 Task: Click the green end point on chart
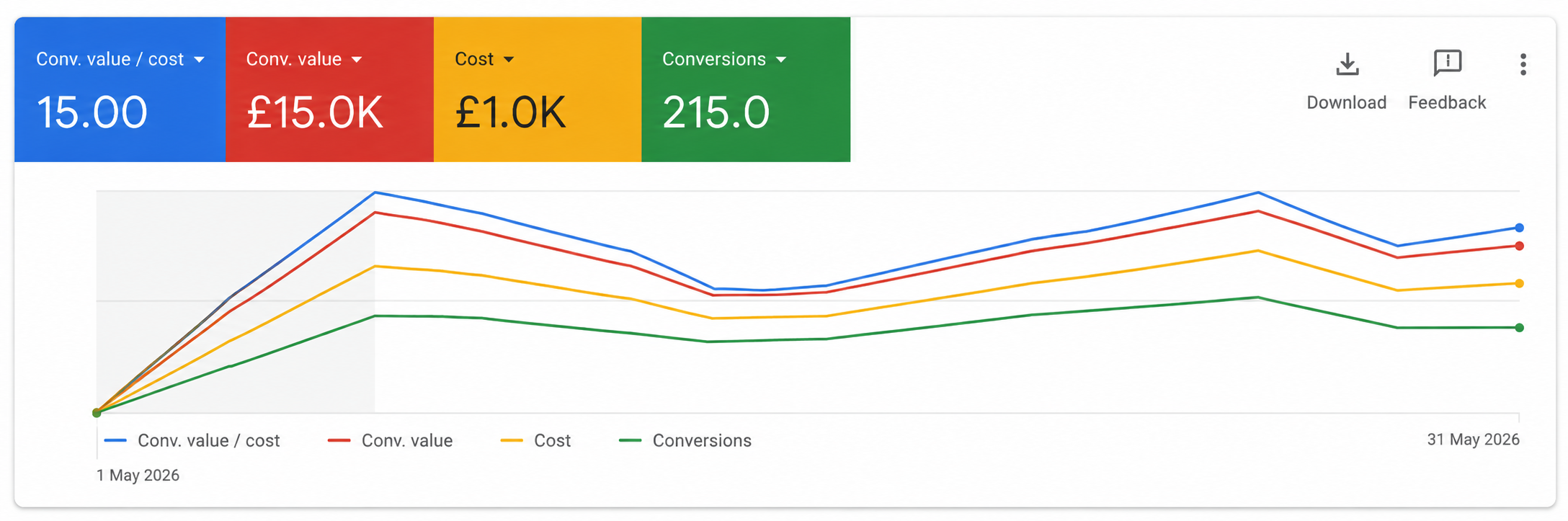pyautogui.click(x=1519, y=328)
